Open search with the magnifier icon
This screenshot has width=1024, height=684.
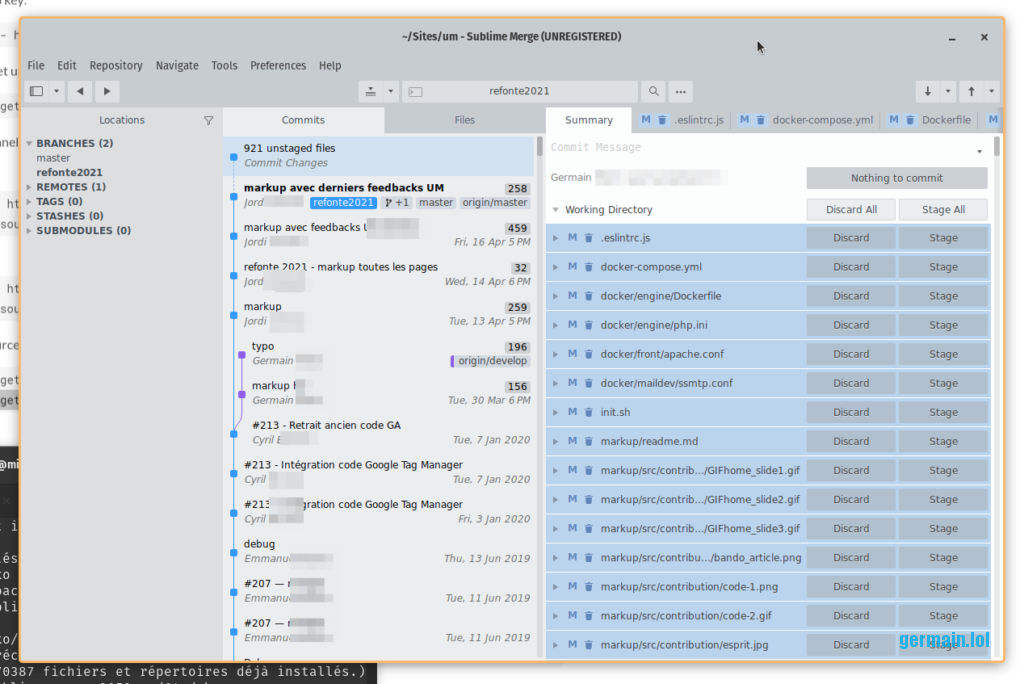point(653,91)
